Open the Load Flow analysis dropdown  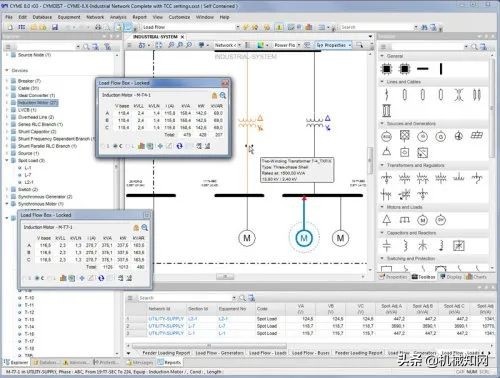[x=238, y=27]
